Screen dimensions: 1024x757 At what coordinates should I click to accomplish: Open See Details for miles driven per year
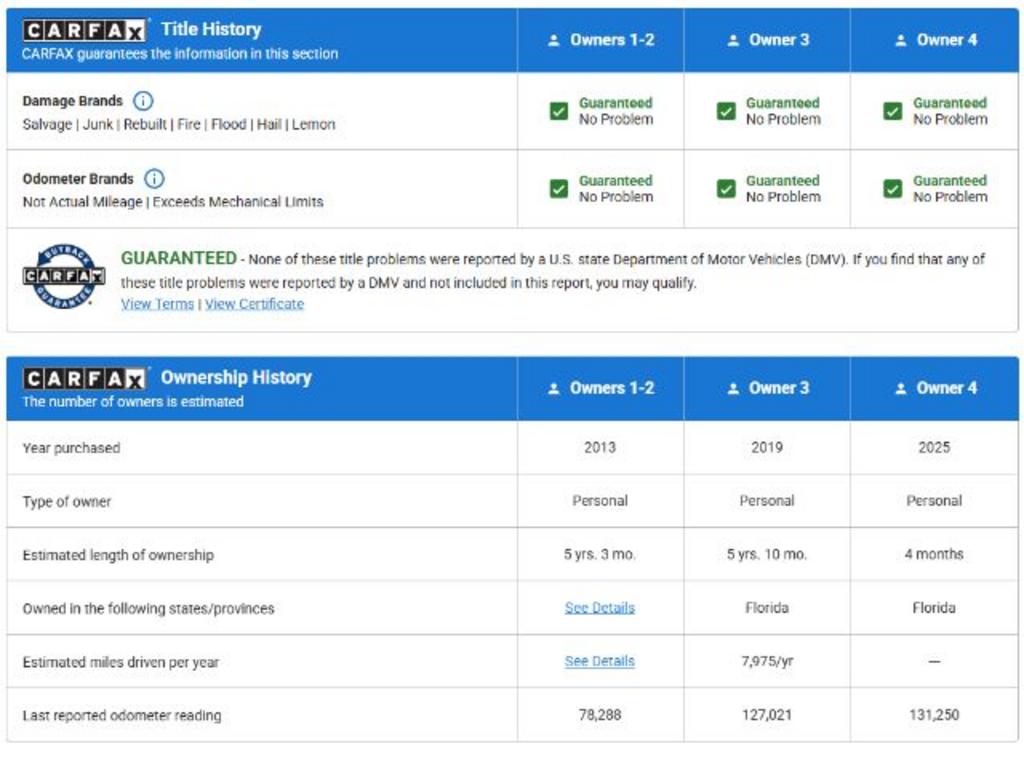[600, 662]
